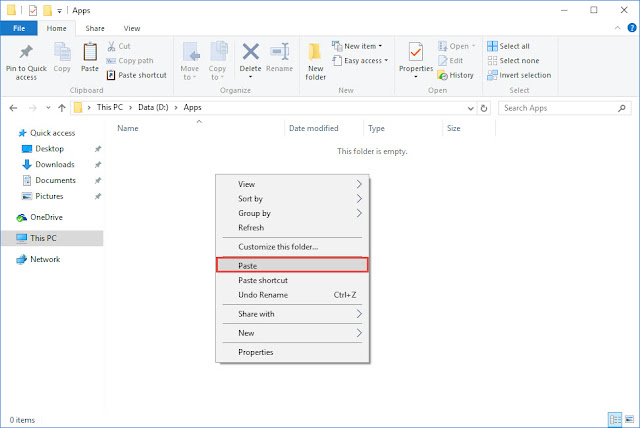Open the File tab
The height and width of the screenshot is (428, 640).
(x=19, y=28)
